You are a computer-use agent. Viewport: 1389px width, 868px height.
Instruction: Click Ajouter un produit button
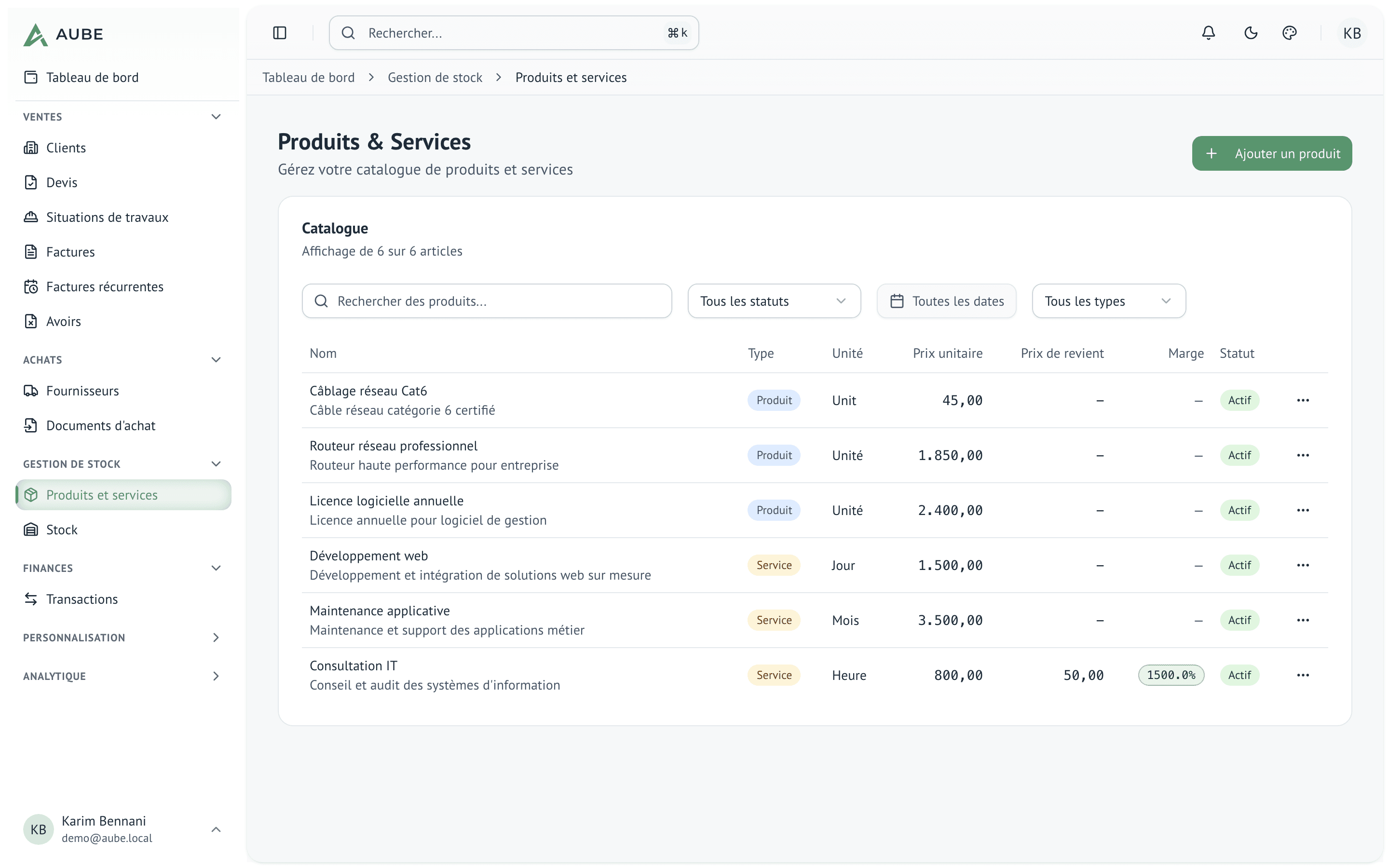[1271, 153]
